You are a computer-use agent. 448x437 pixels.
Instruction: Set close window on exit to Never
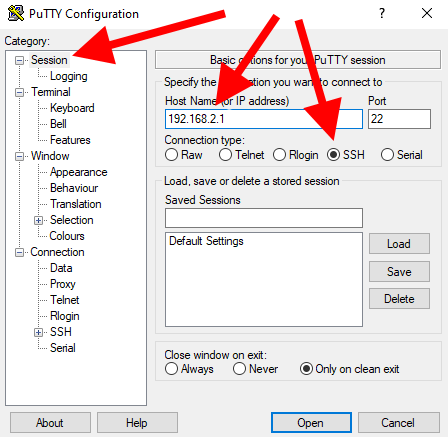[x=239, y=369]
